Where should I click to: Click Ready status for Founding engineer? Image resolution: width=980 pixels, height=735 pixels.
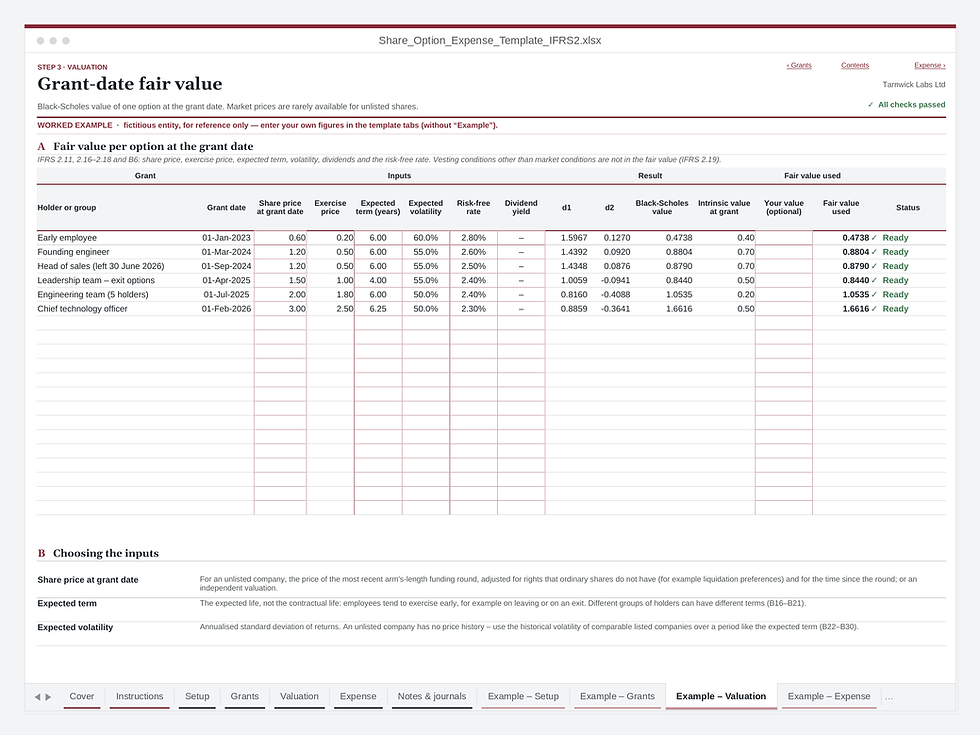(895, 252)
